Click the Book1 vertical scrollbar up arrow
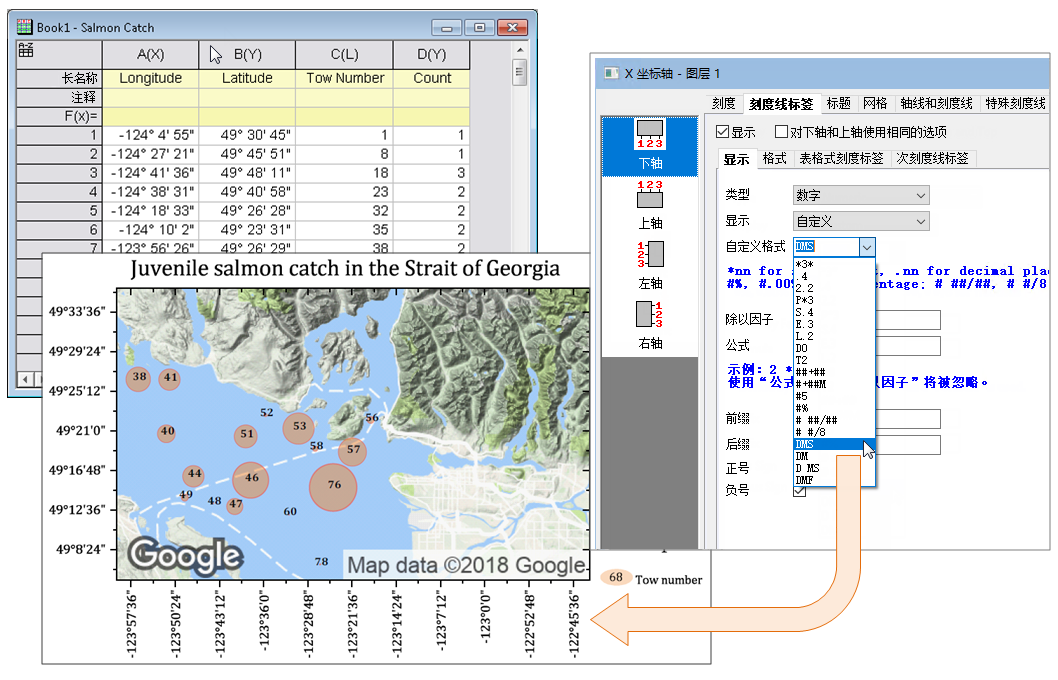Image resolution: width=1058 pixels, height=680 pixels. pos(520,50)
